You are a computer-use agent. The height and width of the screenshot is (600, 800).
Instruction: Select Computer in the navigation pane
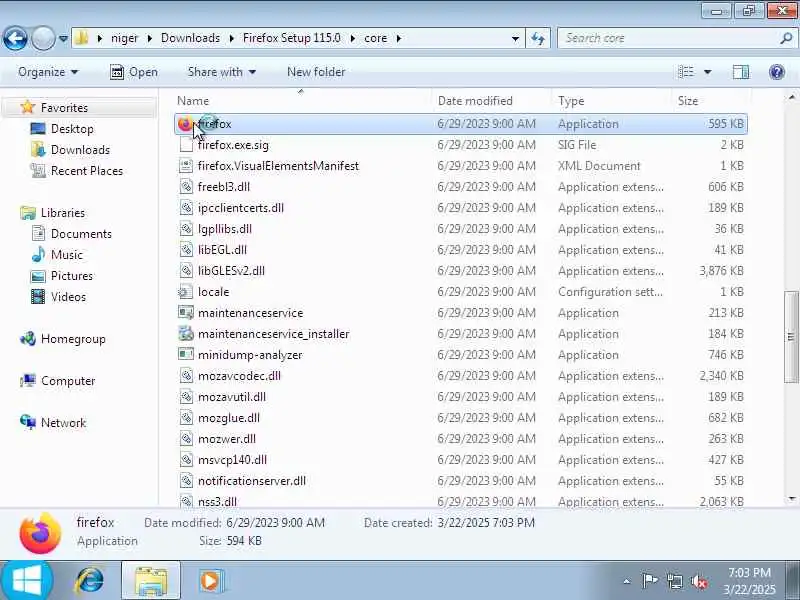pos(68,381)
